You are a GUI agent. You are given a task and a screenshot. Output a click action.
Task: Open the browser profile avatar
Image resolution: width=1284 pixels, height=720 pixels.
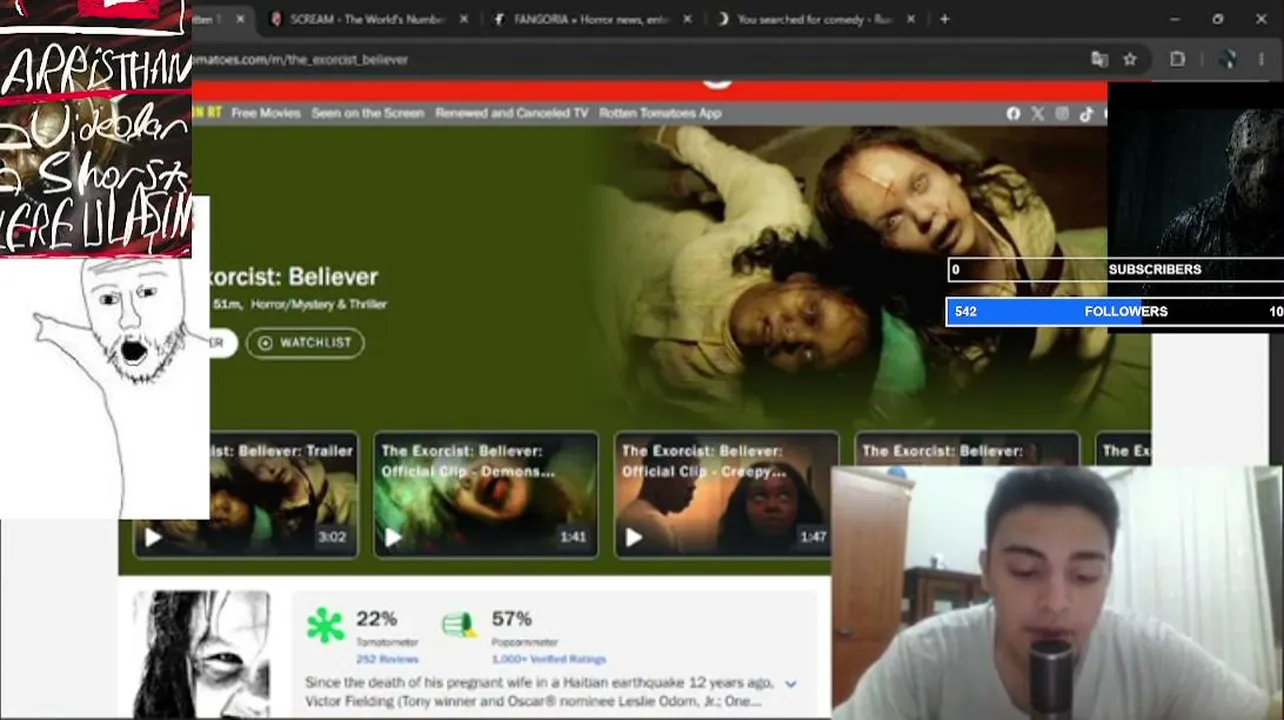(x=1229, y=59)
